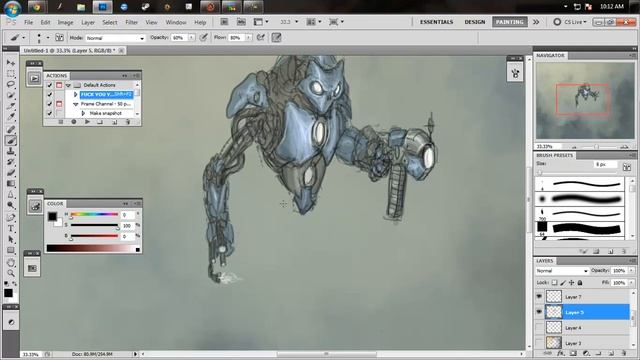
Task: Open layer Opacity dropdown arrow
Action: [632, 271]
